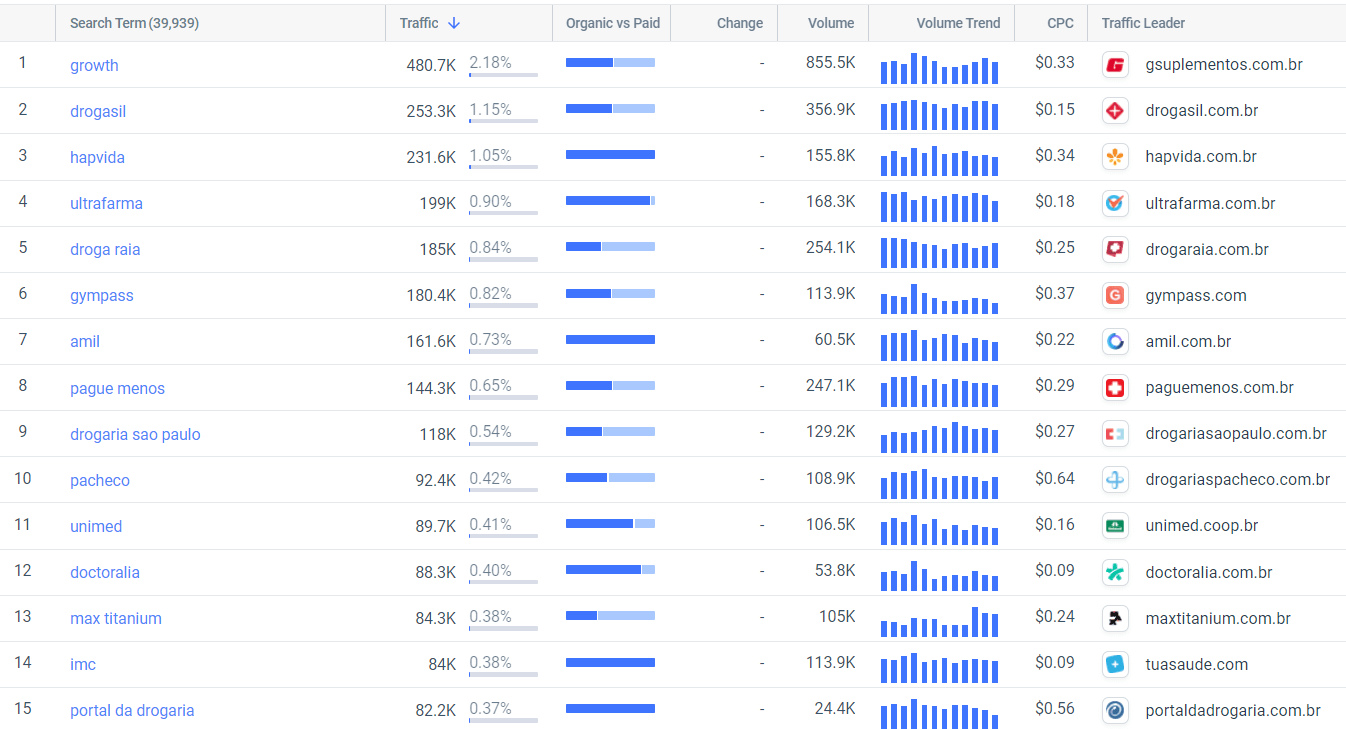Image resolution: width=1346 pixels, height=729 pixels.
Task: Click the growth volume trend chart
Action: point(939,68)
